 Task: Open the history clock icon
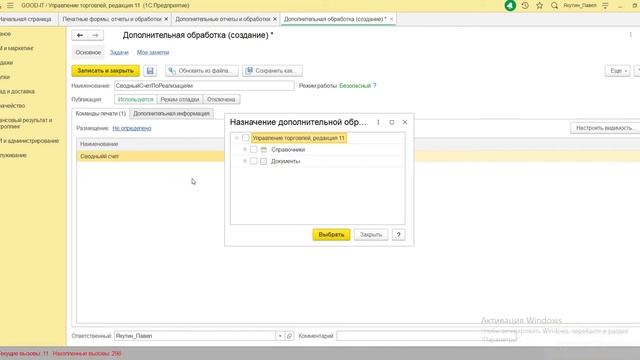pyautogui.click(x=525, y=6)
